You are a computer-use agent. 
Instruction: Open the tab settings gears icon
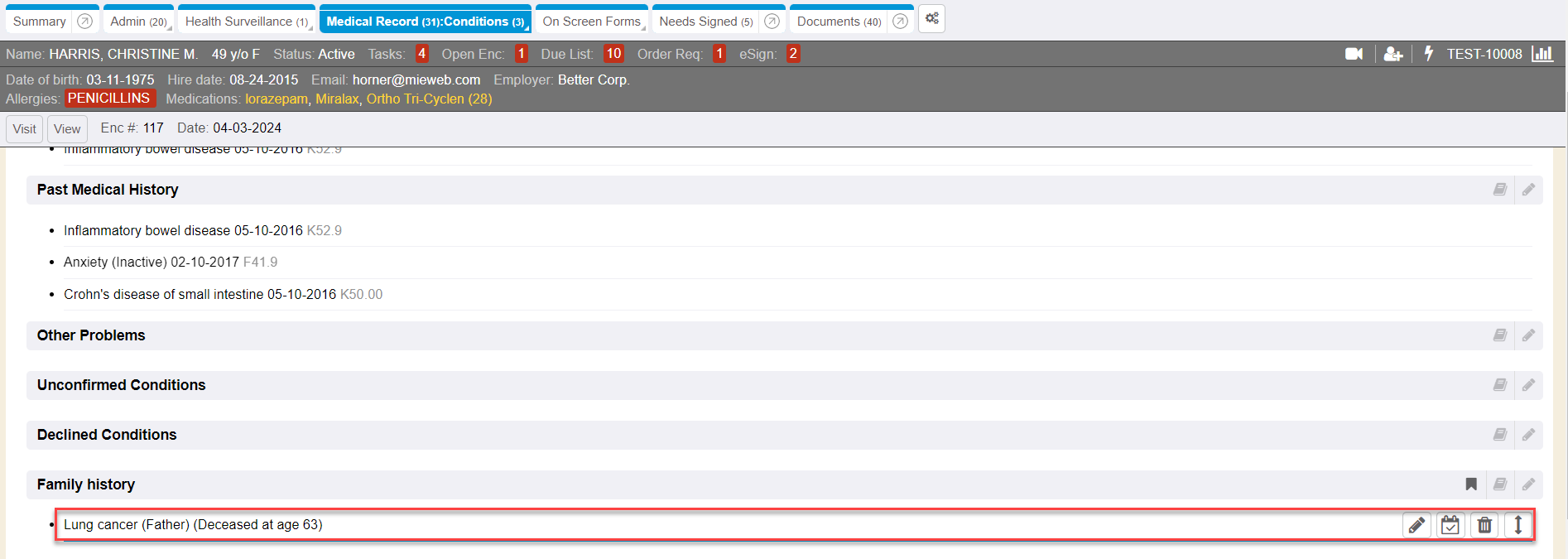[931, 19]
